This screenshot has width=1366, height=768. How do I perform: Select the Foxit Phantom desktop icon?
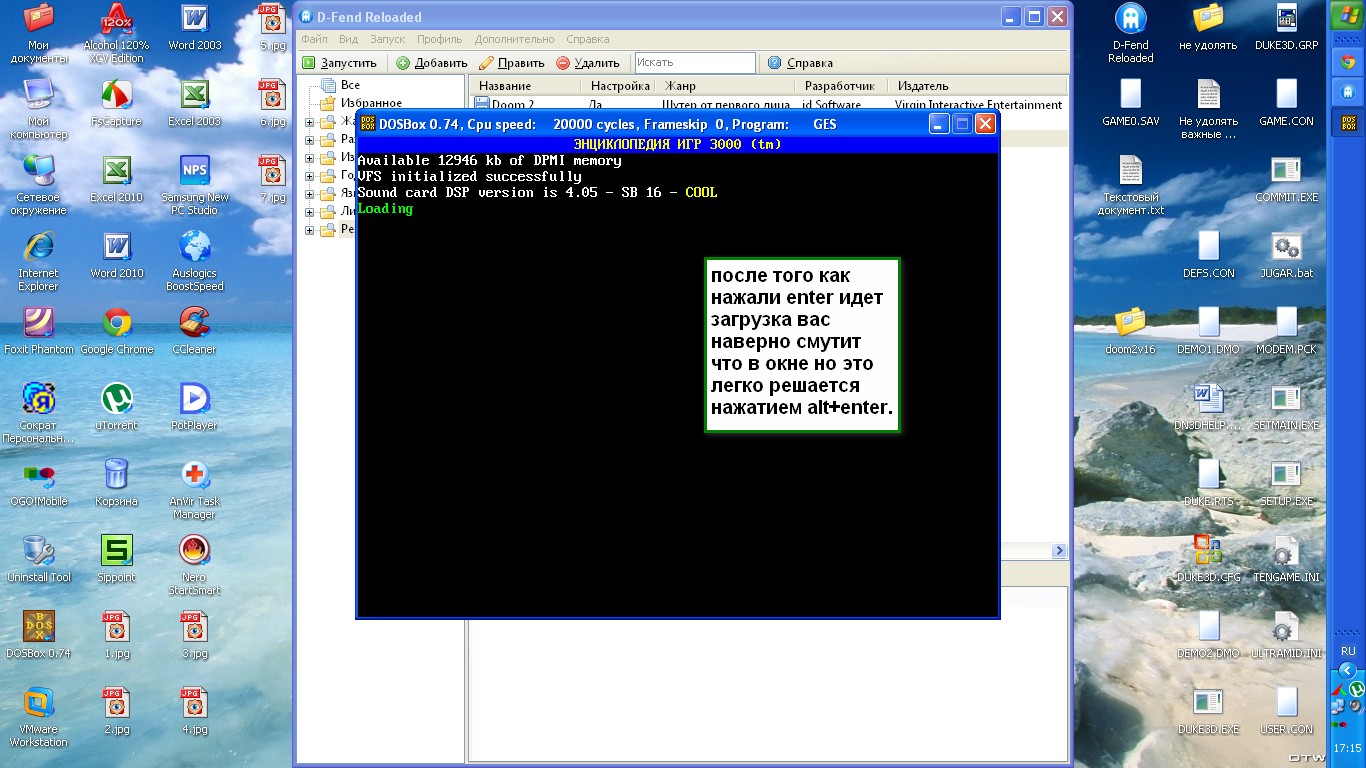coord(39,332)
